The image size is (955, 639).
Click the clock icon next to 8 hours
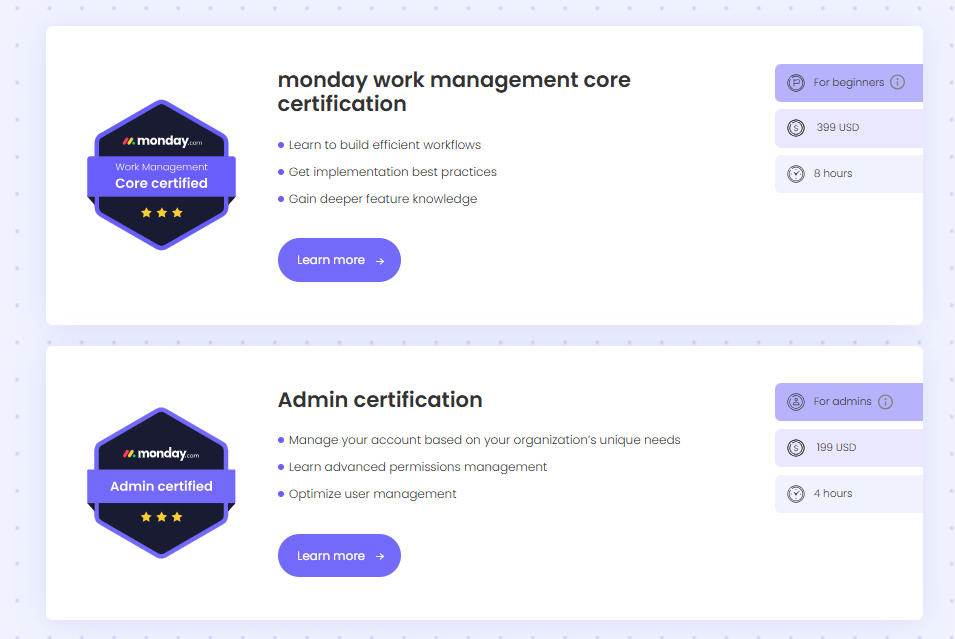(796, 174)
